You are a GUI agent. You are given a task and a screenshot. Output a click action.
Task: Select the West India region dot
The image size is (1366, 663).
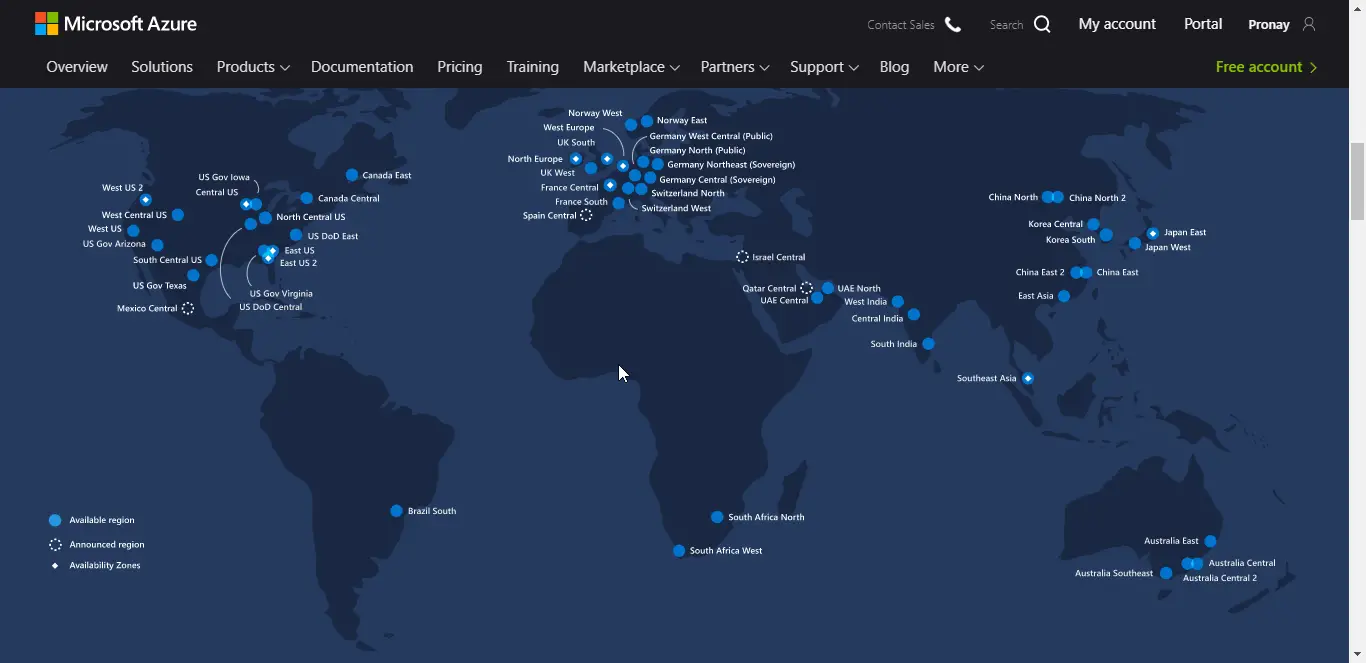898,302
